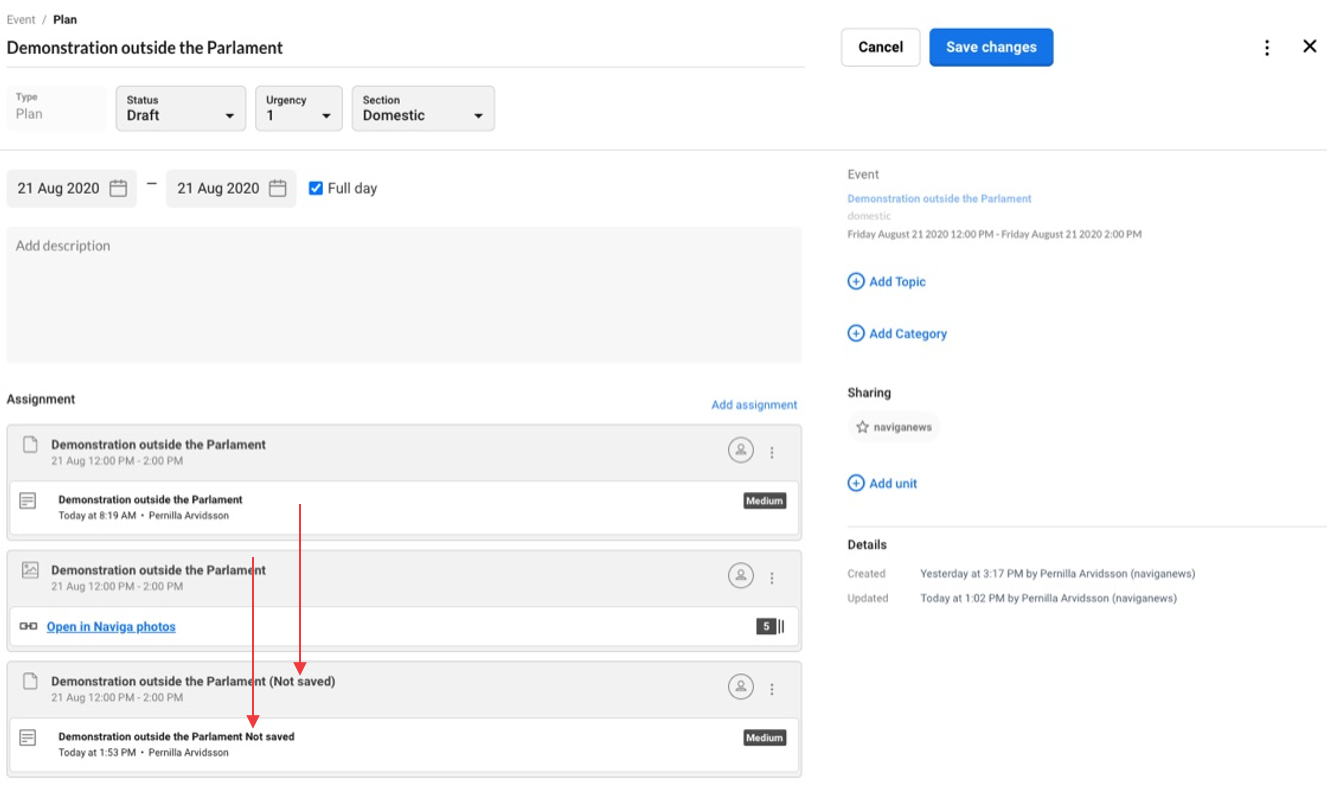Click the star icon on naviganews chip
Screen dimensions: 1327x794
862,427
